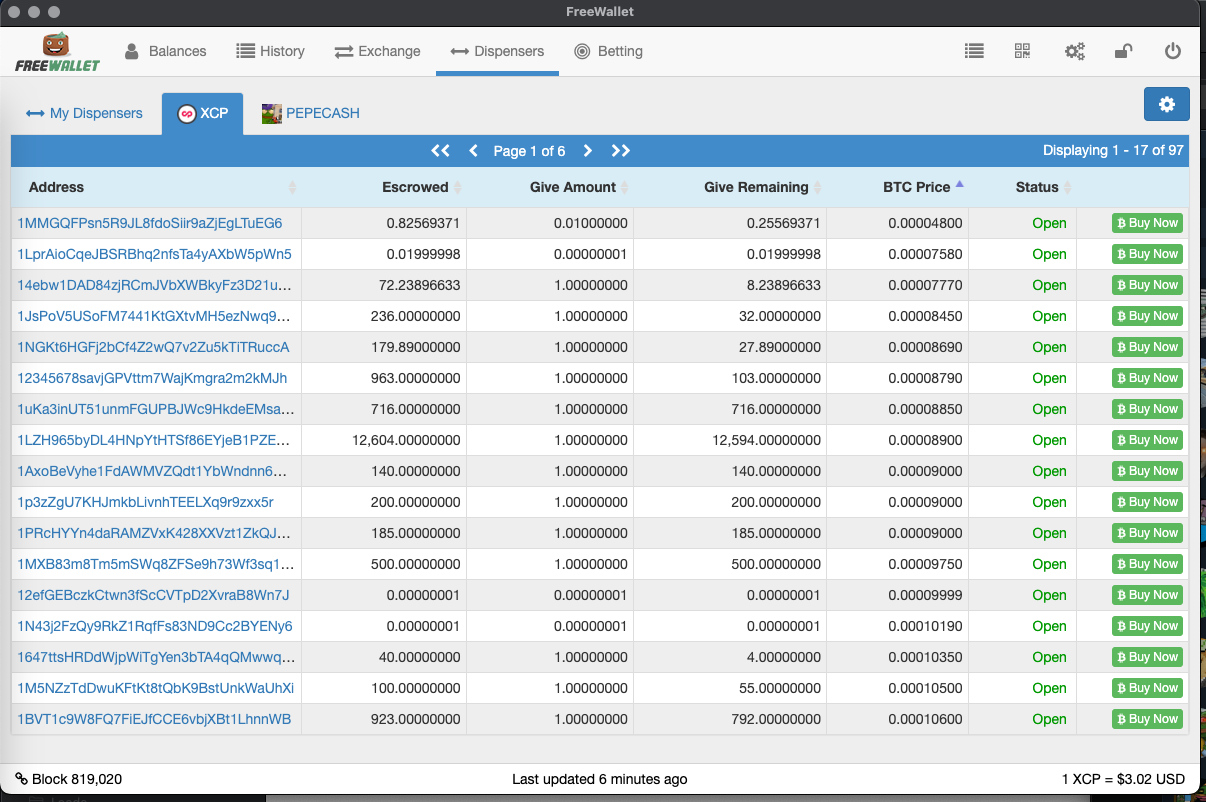Jump to last page of dispensers

click(x=621, y=151)
